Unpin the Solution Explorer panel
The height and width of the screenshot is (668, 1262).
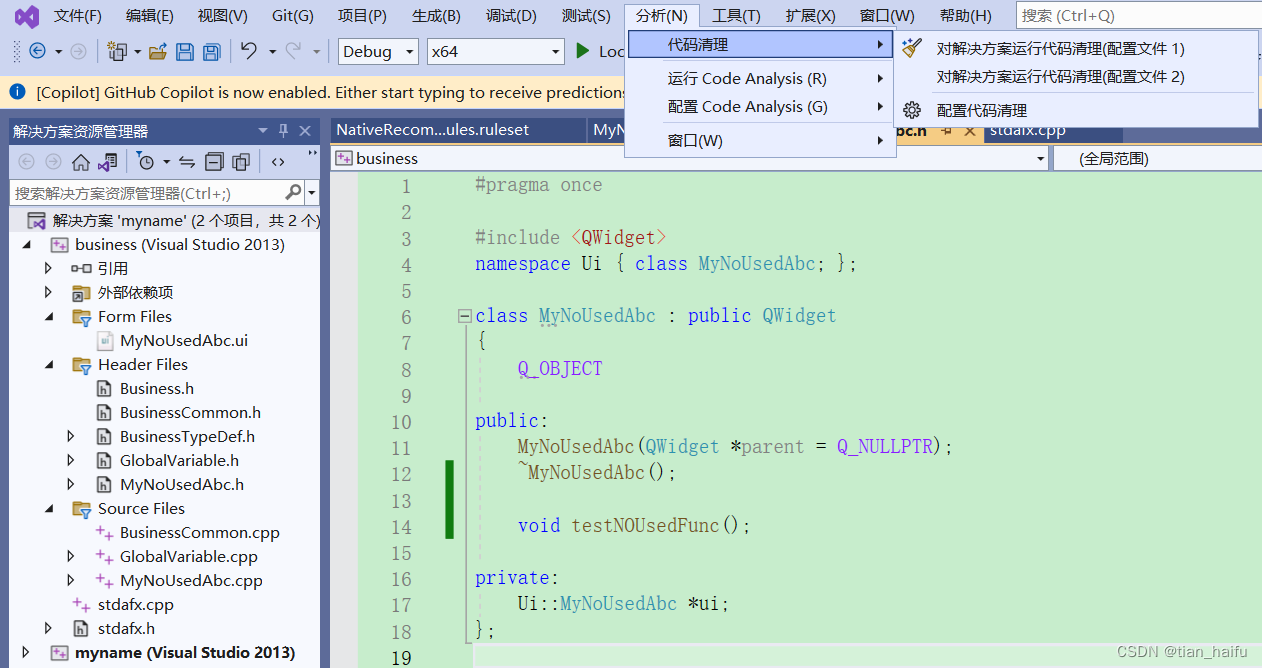pyautogui.click(x=283, y=131)
